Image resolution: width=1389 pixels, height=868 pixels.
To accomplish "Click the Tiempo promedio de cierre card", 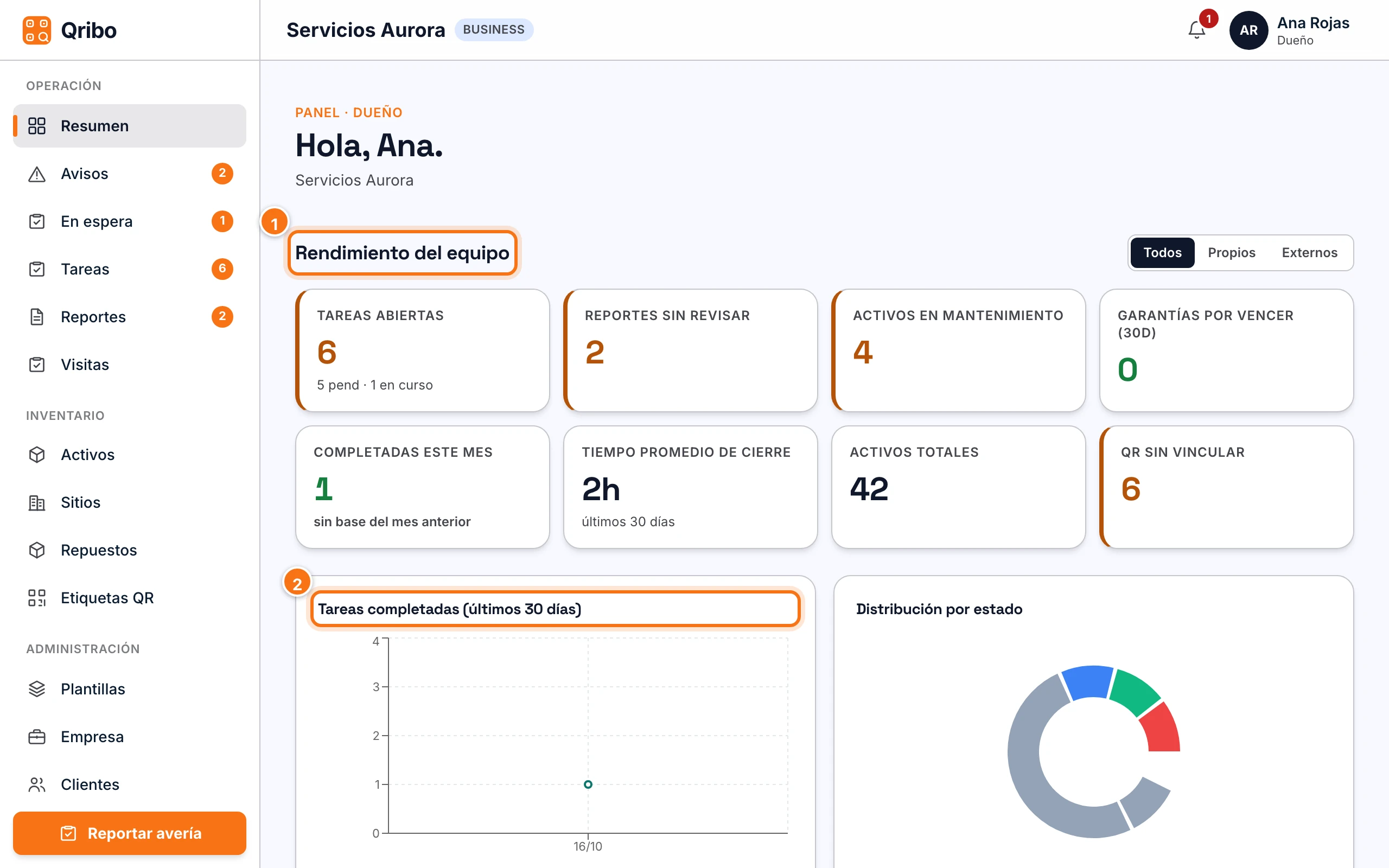I will pos(691,487).
